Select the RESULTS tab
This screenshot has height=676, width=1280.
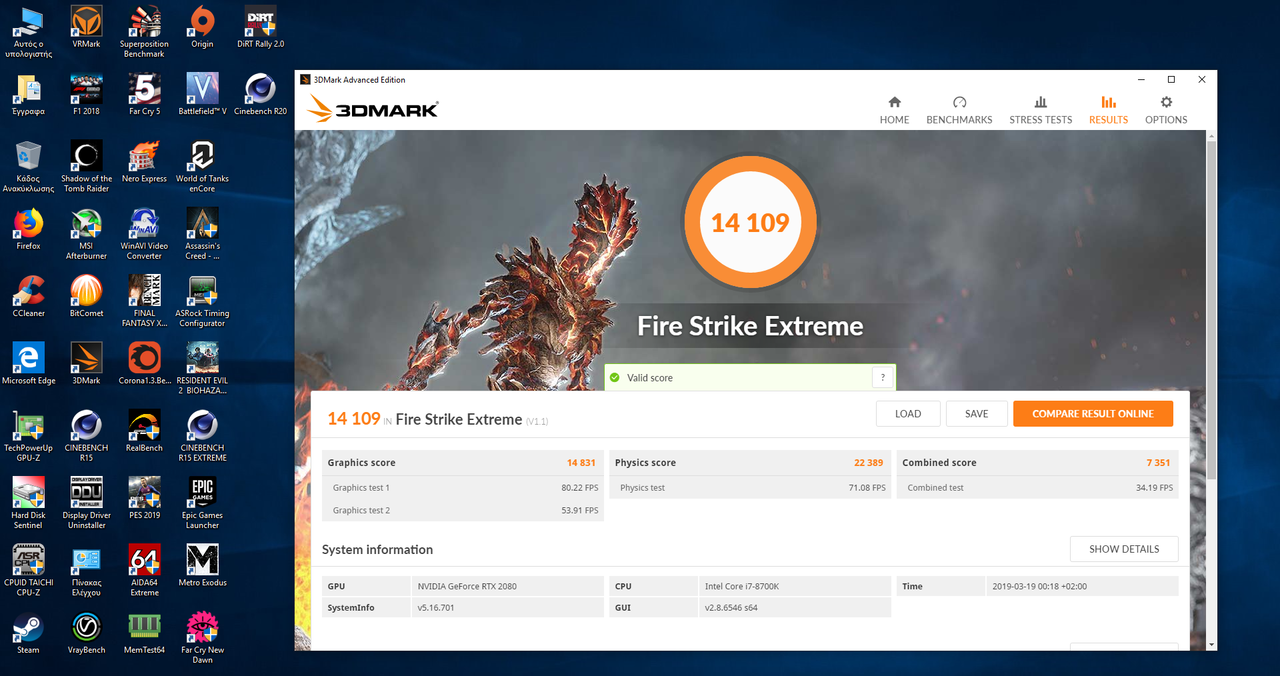point(1108,110)
